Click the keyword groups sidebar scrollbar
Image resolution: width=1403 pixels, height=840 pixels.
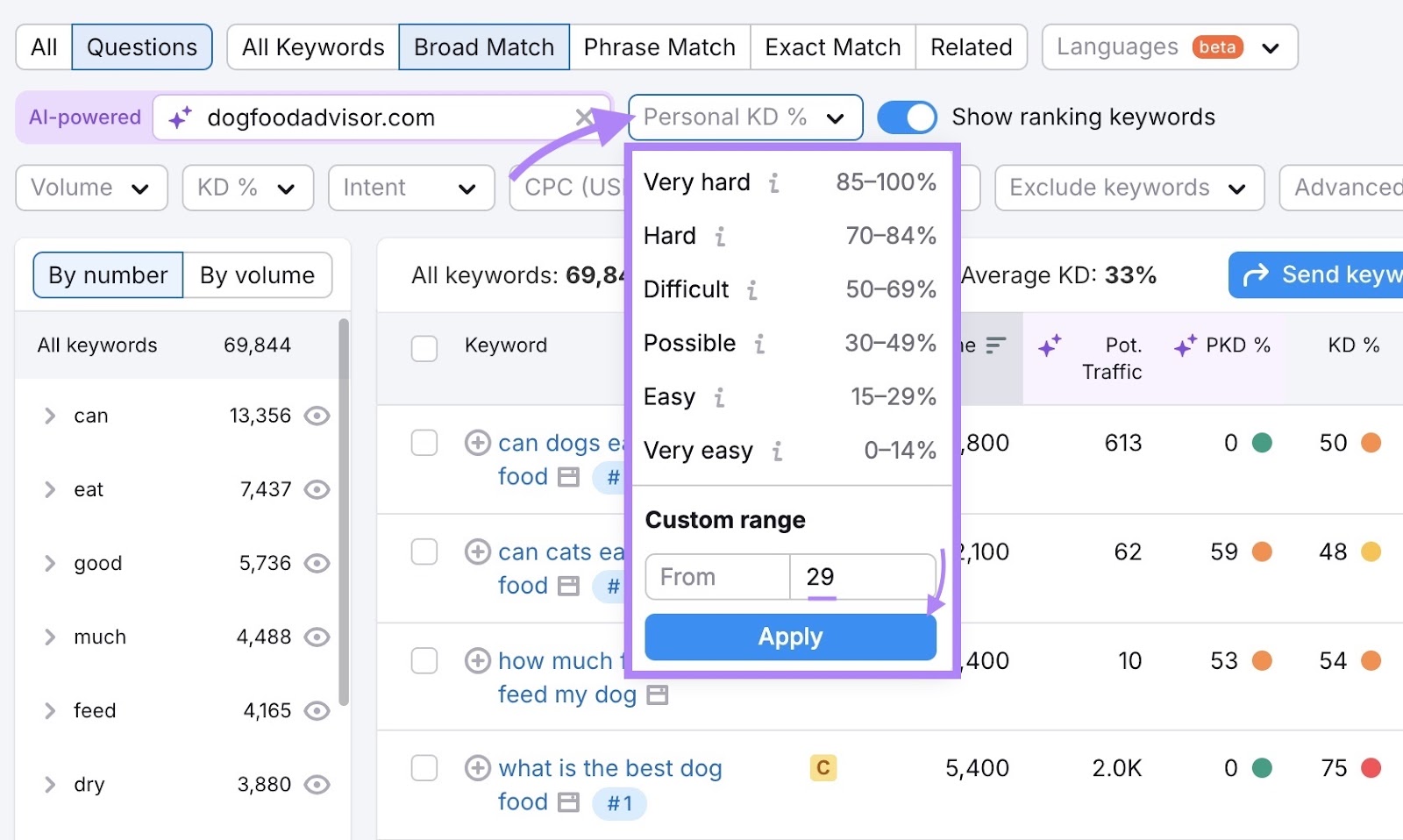[x=344, y=513]
